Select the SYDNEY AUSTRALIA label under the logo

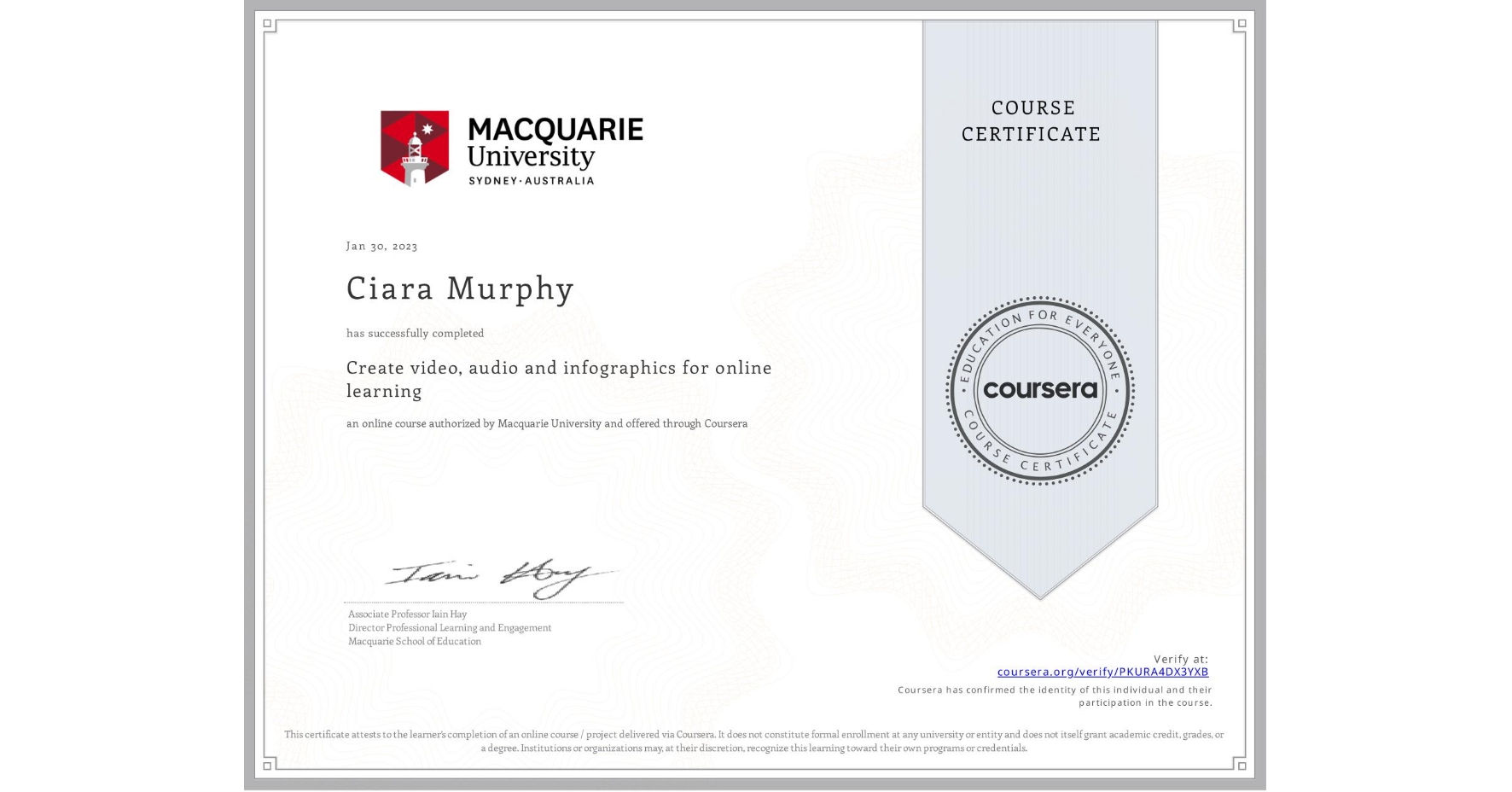coord(533,181)
